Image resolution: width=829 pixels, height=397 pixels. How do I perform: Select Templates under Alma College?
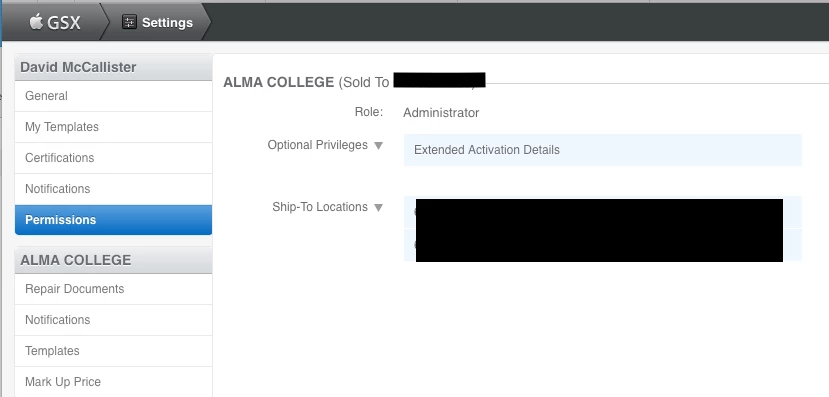pos(113,351)
